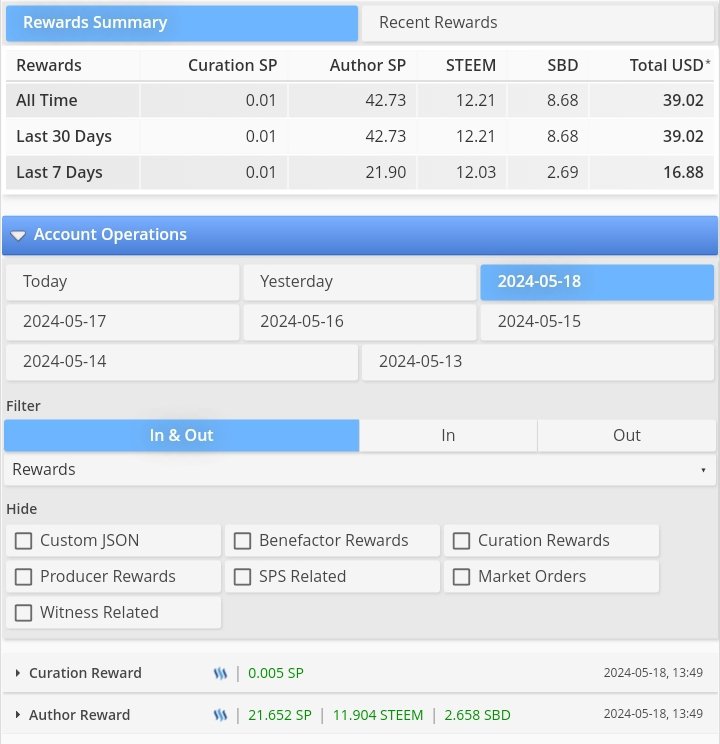Click the All Time 39.02 total

[x=683, y=100]
